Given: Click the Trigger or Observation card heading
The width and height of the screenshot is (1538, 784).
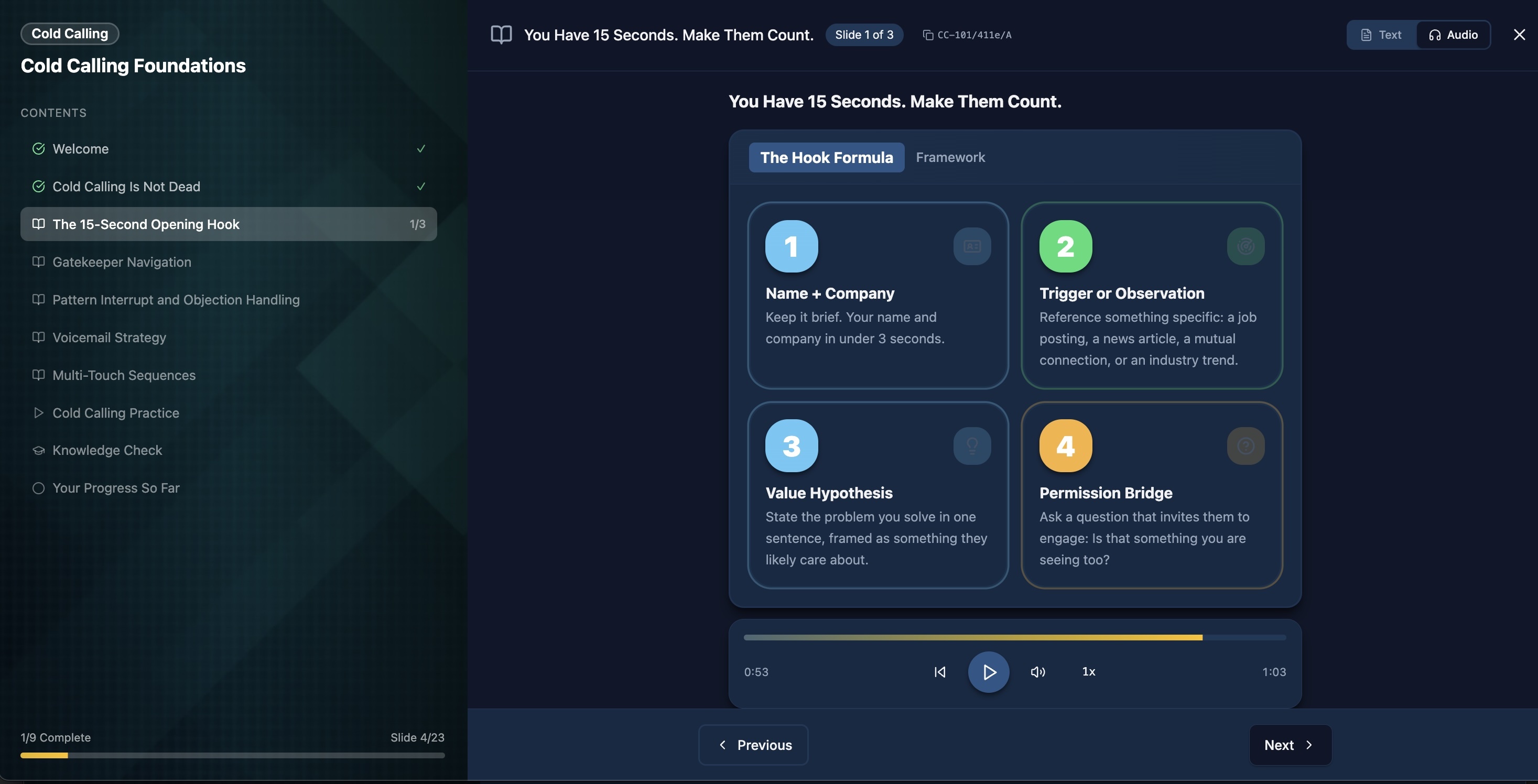Looking at the screenshot, I should (x=1122, y=293).
